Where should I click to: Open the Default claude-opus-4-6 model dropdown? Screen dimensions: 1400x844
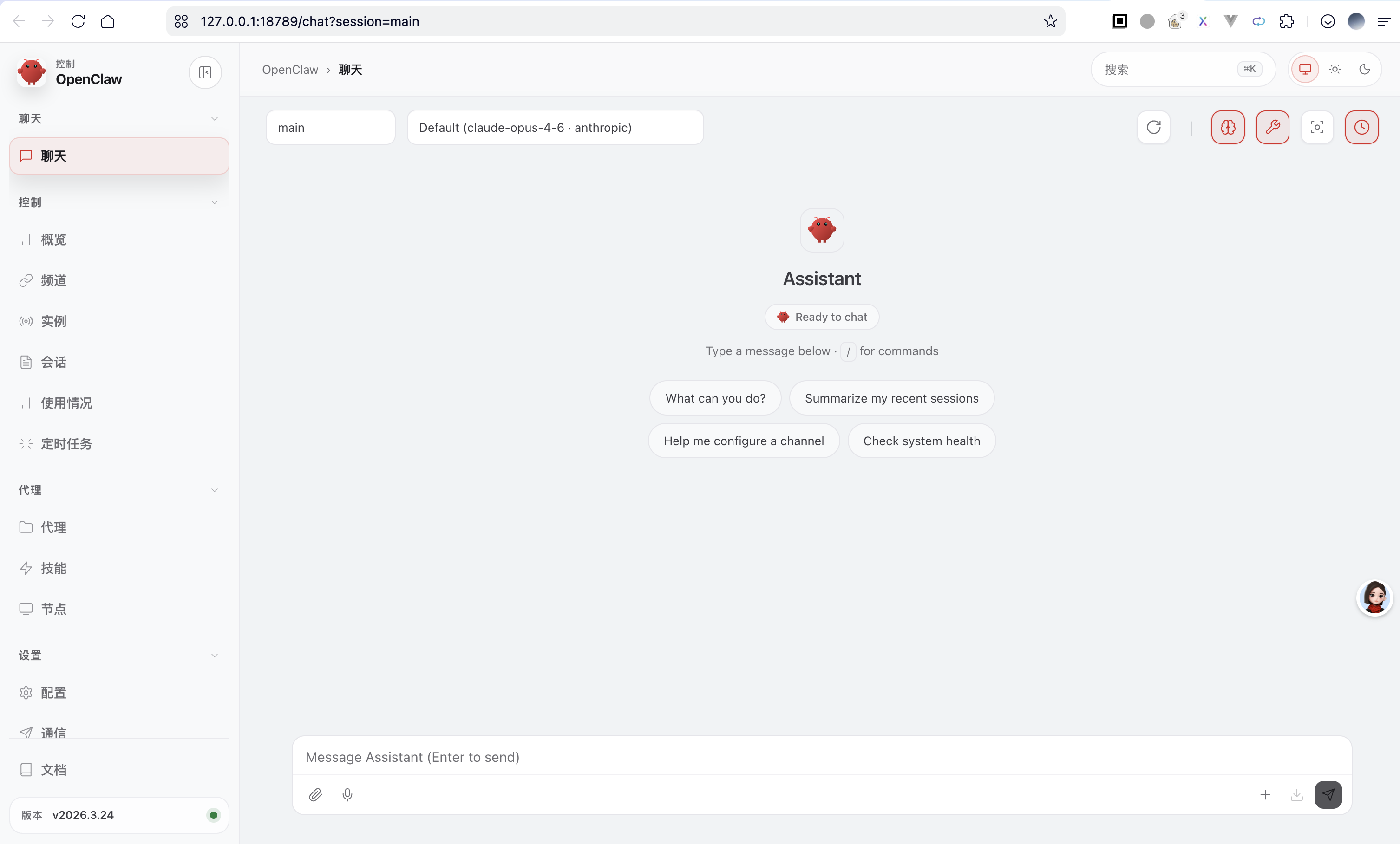(x=555, y=127)
